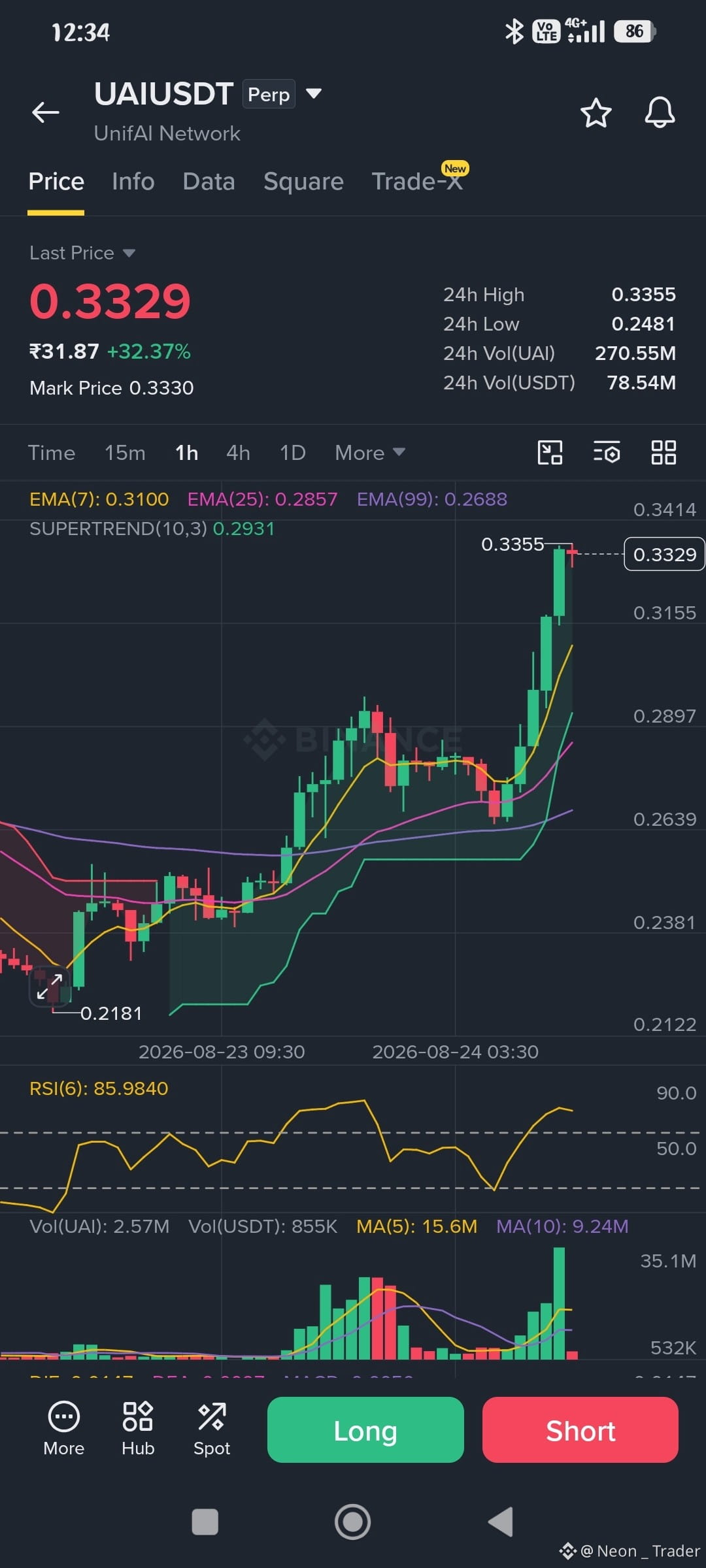The image size is (706, 1568).
Task: Tap Android home circle button
Action: [353, 1522]
